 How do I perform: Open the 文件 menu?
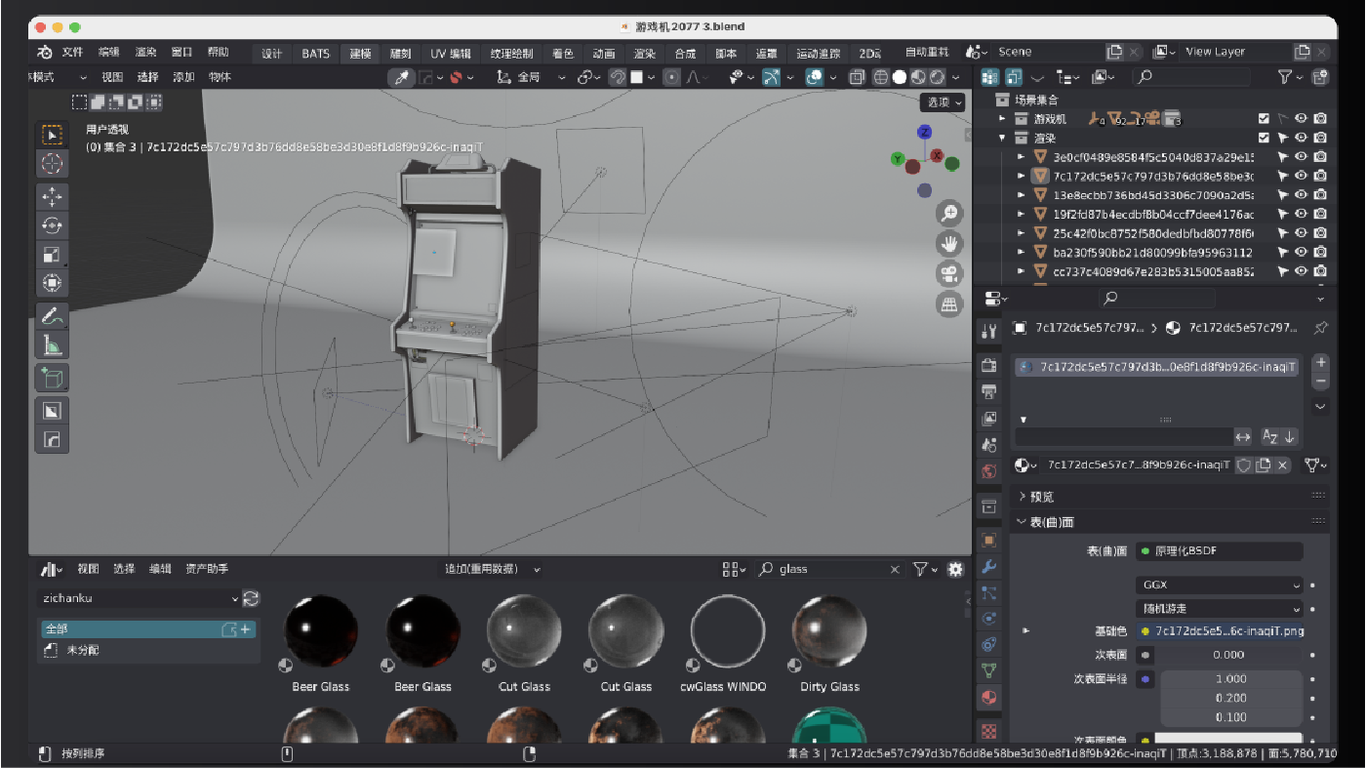pos(73,52)
